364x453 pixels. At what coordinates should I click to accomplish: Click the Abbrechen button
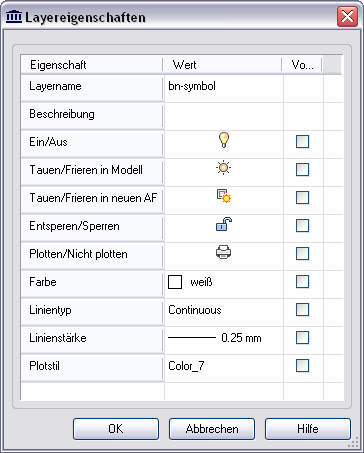(212, 429)
